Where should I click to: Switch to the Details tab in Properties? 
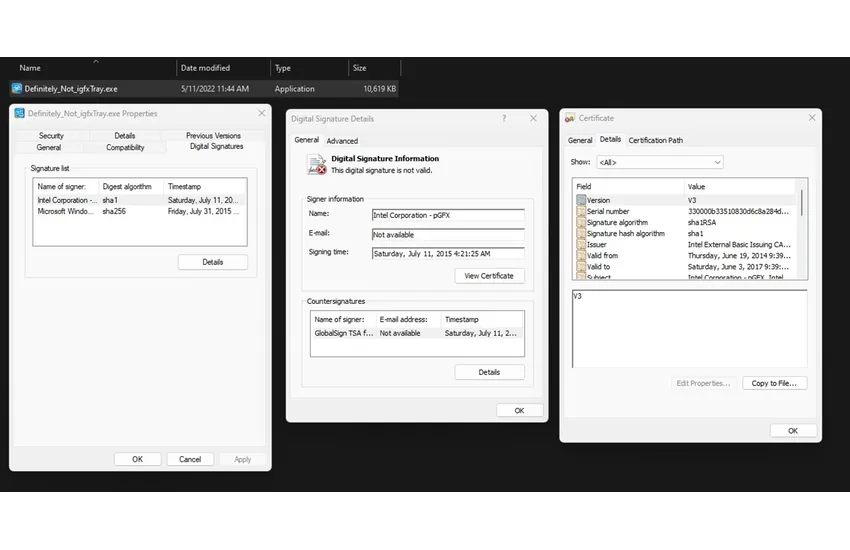[125, 135]
